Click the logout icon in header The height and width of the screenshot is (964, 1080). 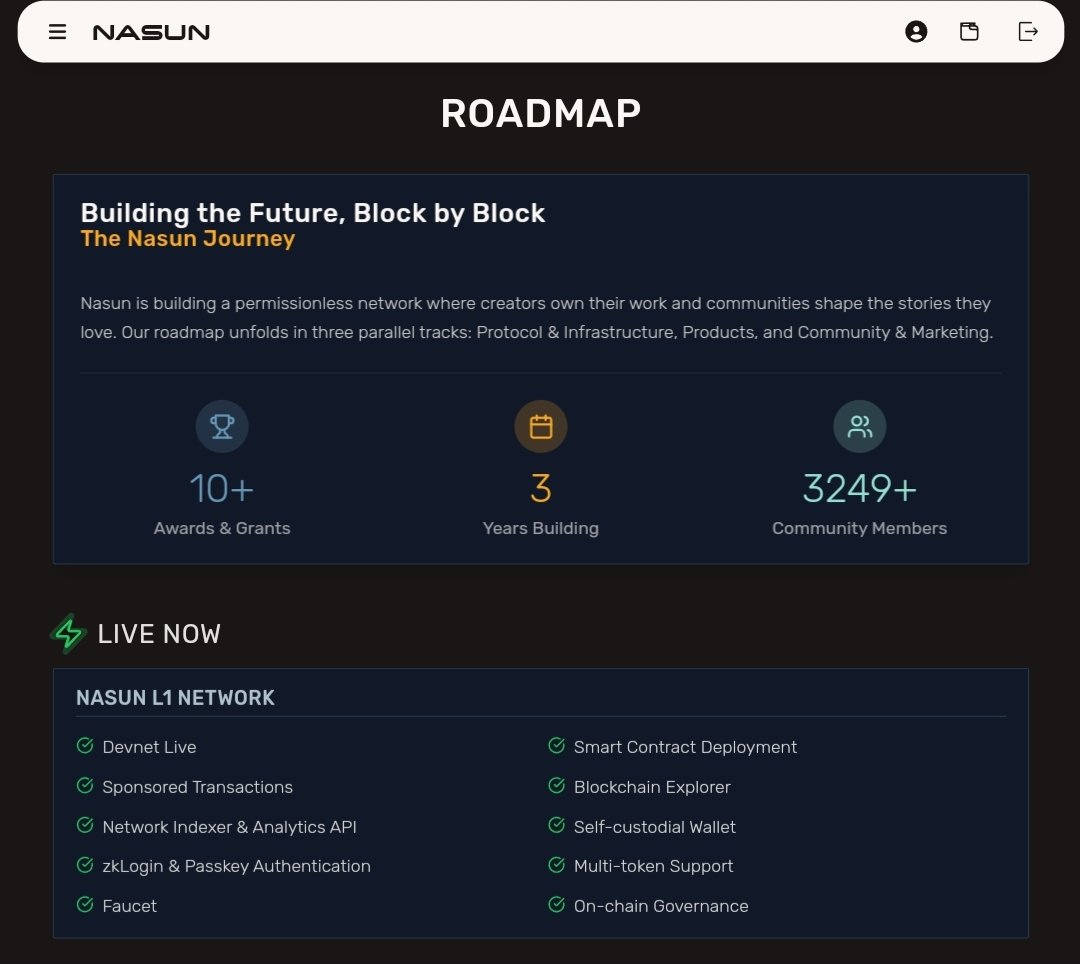tap(1028, 32)
